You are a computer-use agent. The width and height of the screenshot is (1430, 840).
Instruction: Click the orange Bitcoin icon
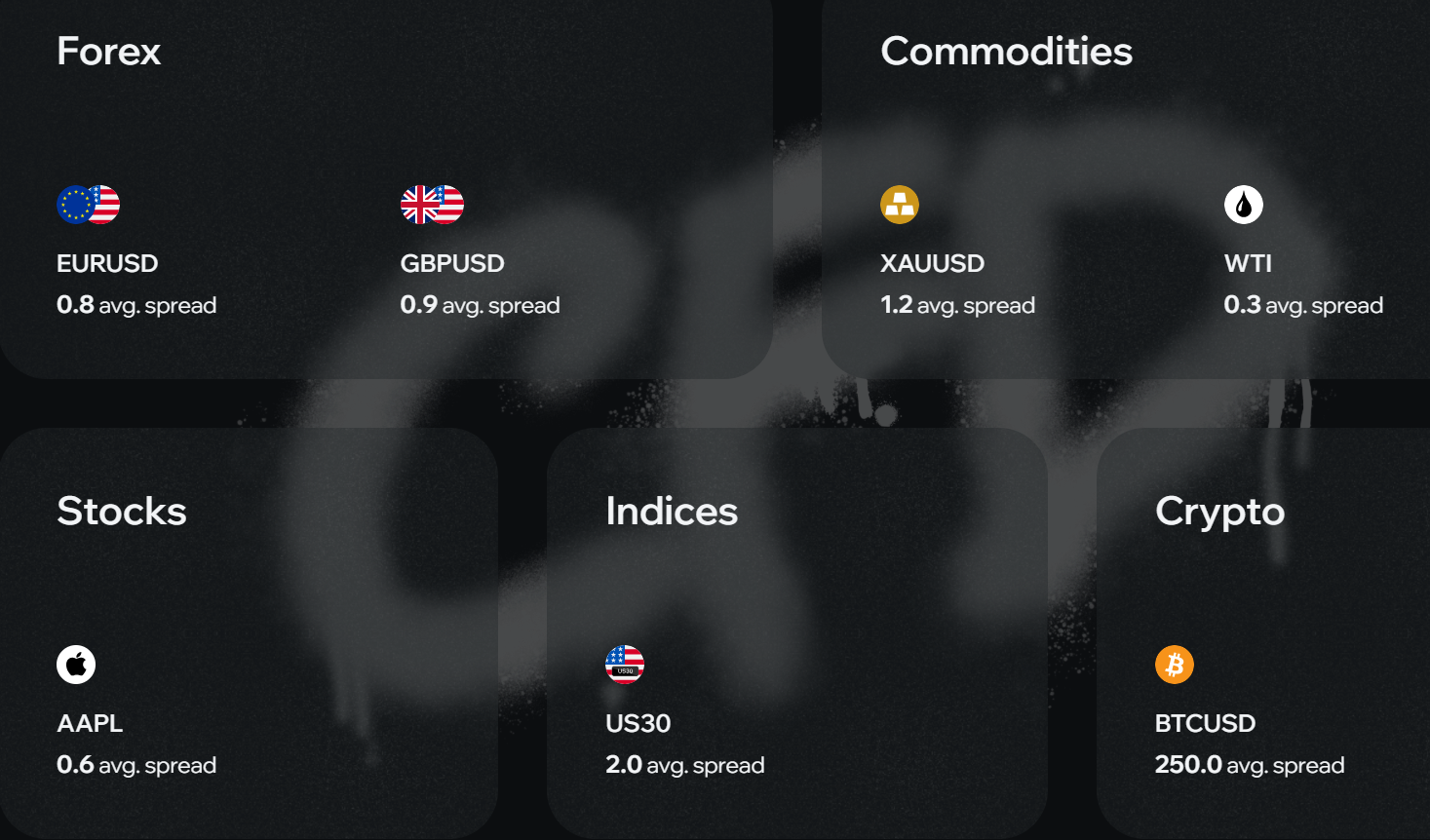(1175, 665)
